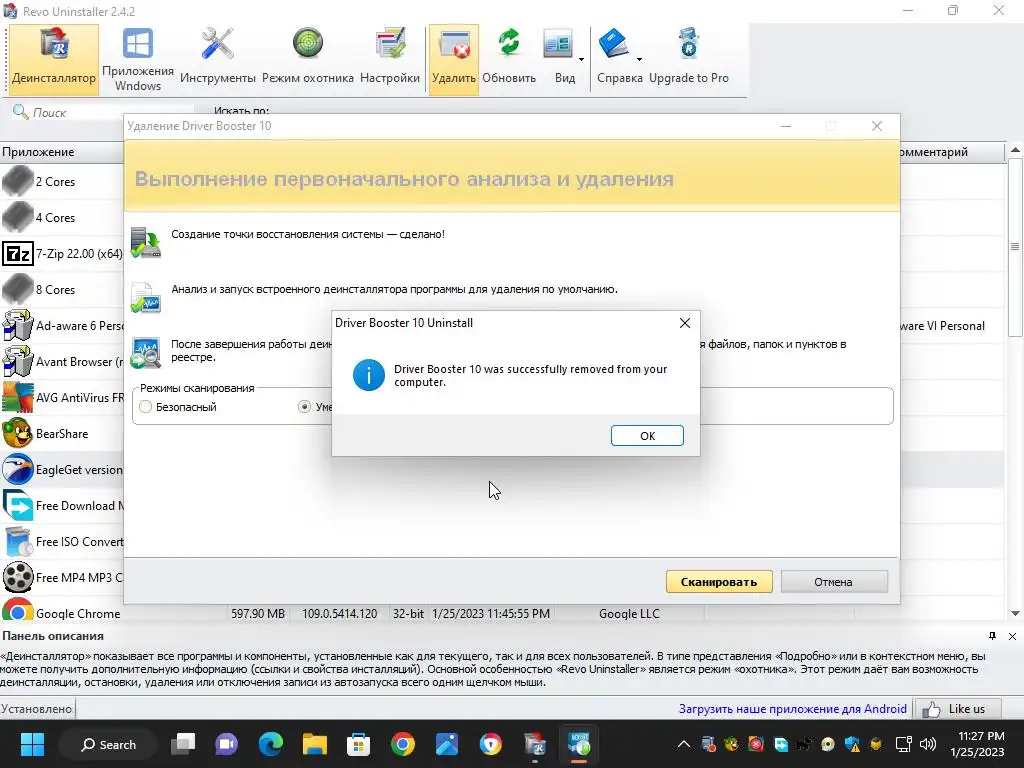
Task: Open Загрузить наше приложение для Android link
Action: (792, 709)
